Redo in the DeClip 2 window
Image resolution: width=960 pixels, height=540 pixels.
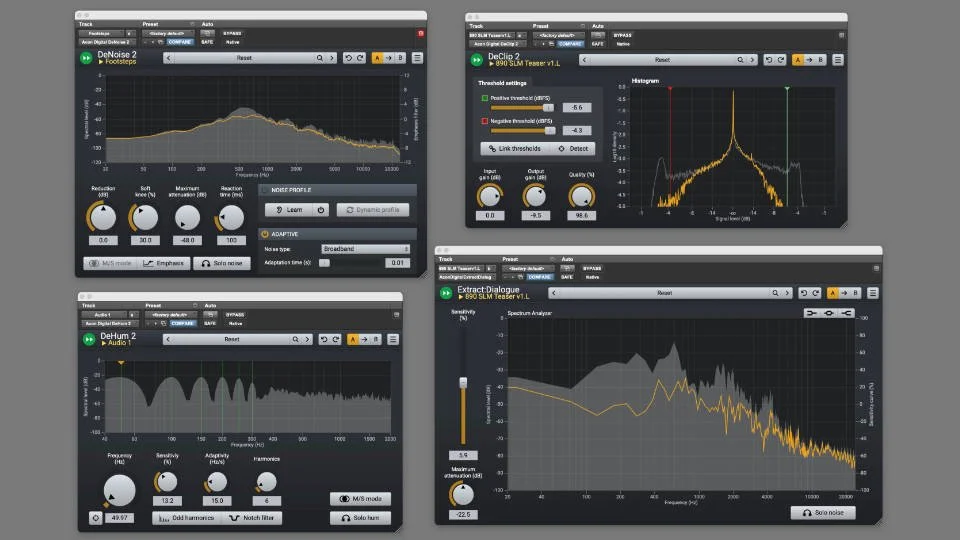coord(781,60)
